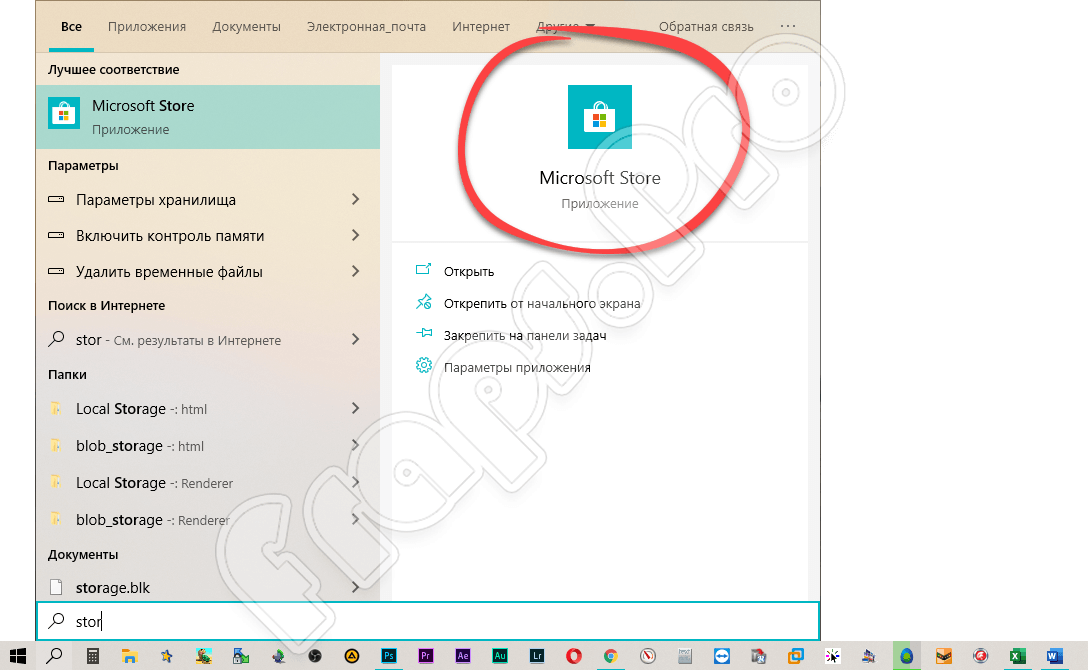Switch to the Документы tab
This screenshot has width=1088, height=670.
pyautogui.click(x=246, y=26)
